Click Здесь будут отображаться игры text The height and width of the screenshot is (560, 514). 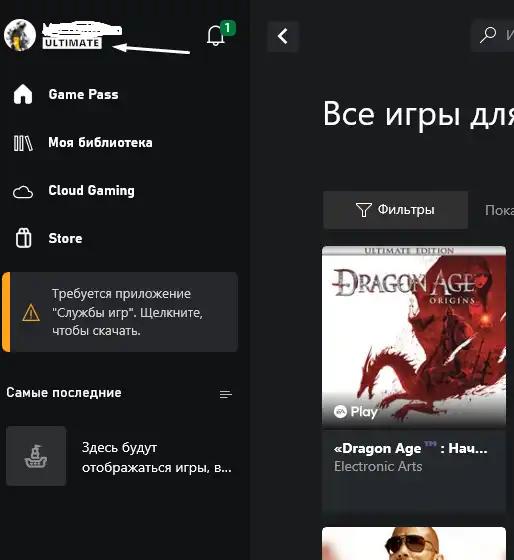pyautogui.click(x=157, y=458)
